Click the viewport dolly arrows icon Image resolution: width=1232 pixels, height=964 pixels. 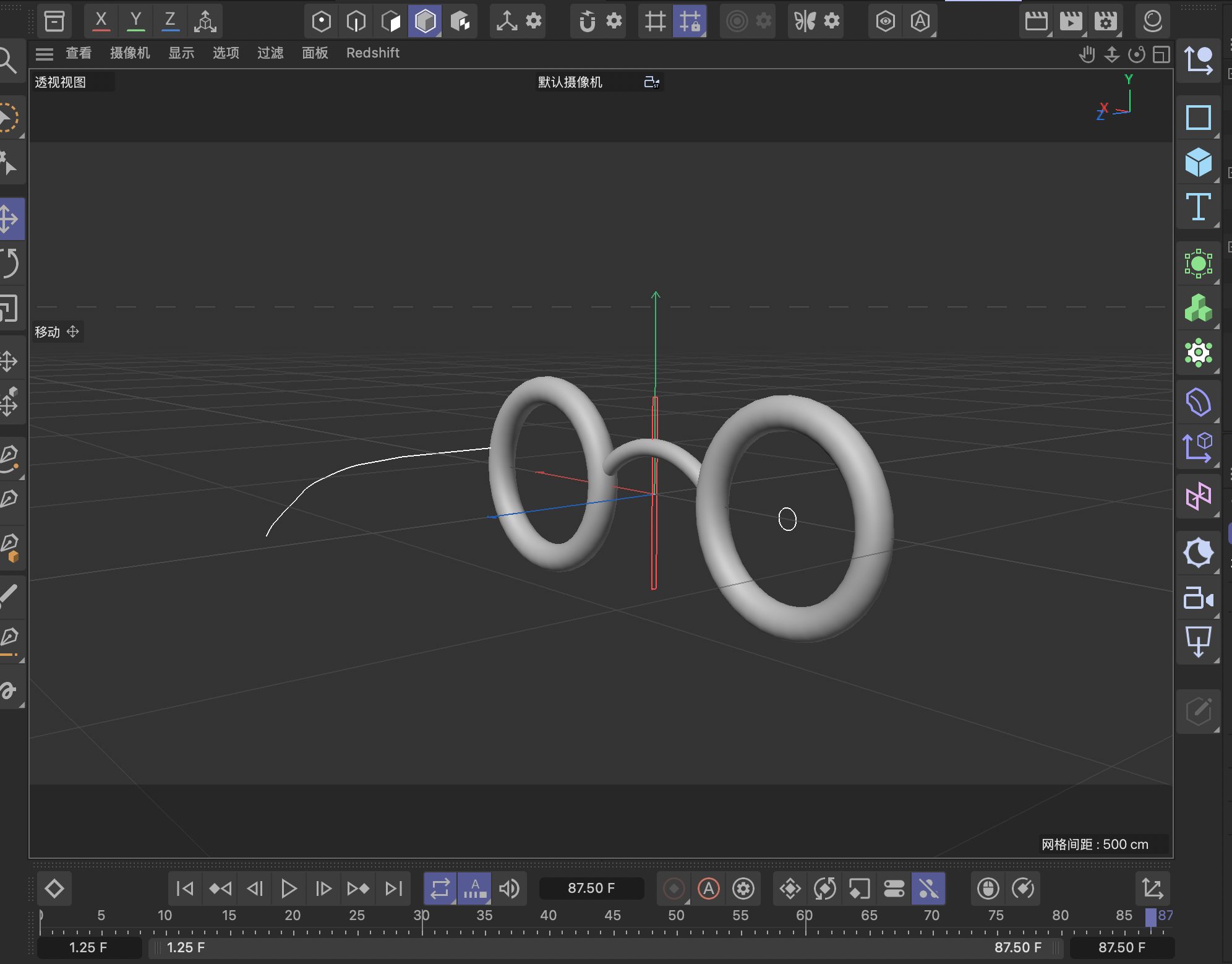pos(1111,54)
